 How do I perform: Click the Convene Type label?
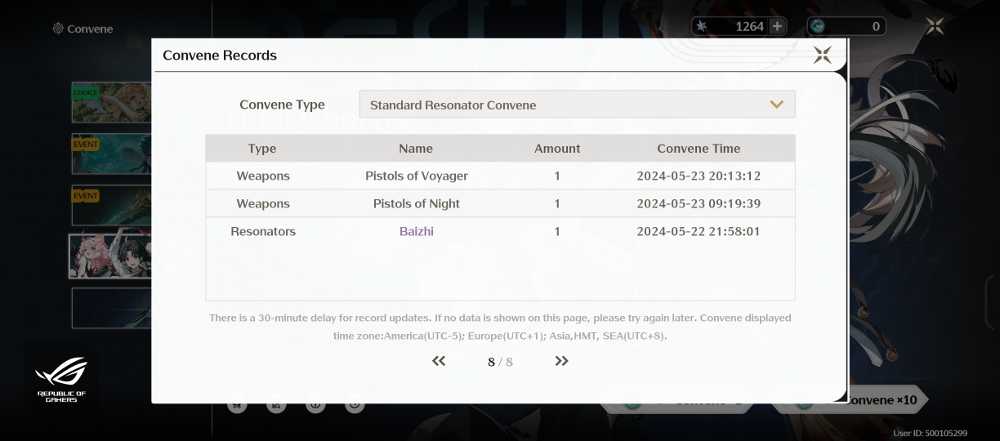coord(282,105)
